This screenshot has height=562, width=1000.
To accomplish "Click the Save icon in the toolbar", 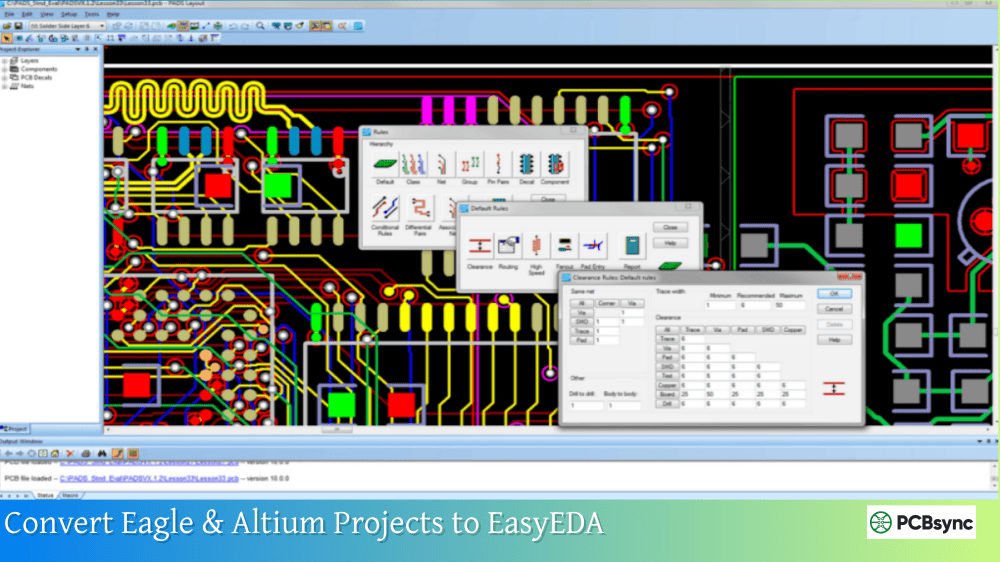I will 19,26.
